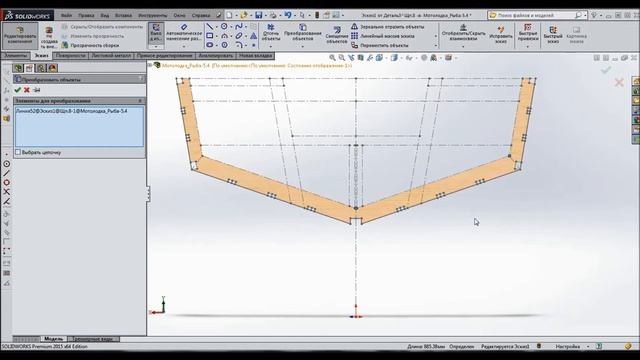Click Линейный массив эскиза
Image resolution: width=640 pixels, height=360 pixels.
(383, 36)
